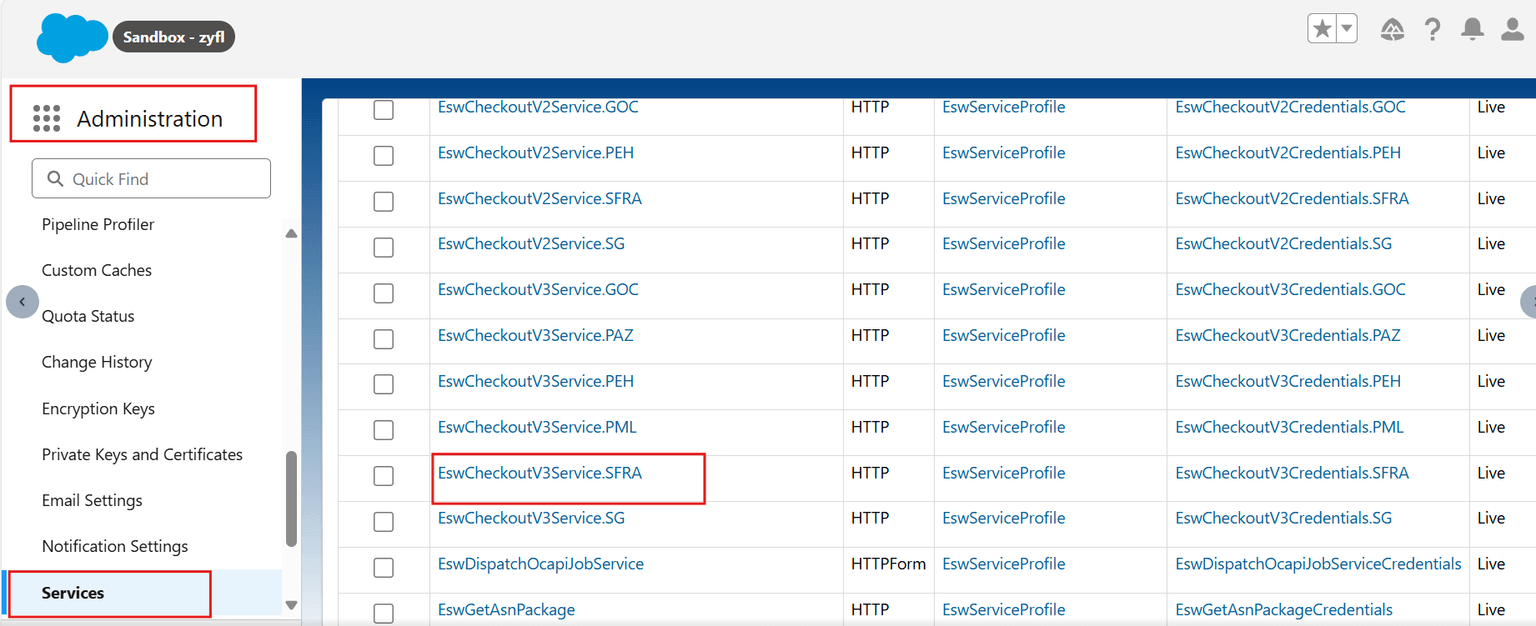Click the right-edge chevron expander button
Image resolution: width=1536 pixels, height=626 pixels.
tap(1529, 301)
